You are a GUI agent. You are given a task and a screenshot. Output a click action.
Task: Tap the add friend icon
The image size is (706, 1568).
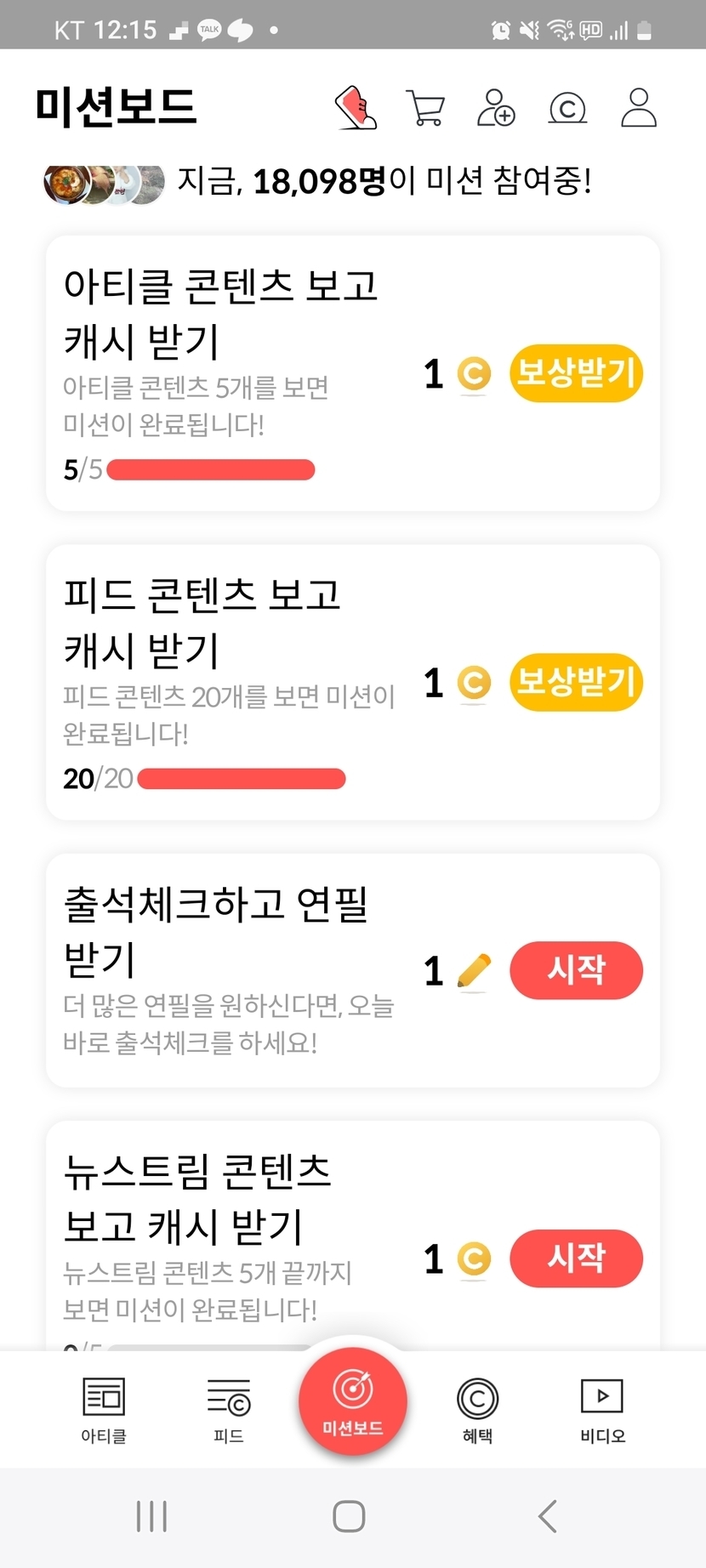496,108
